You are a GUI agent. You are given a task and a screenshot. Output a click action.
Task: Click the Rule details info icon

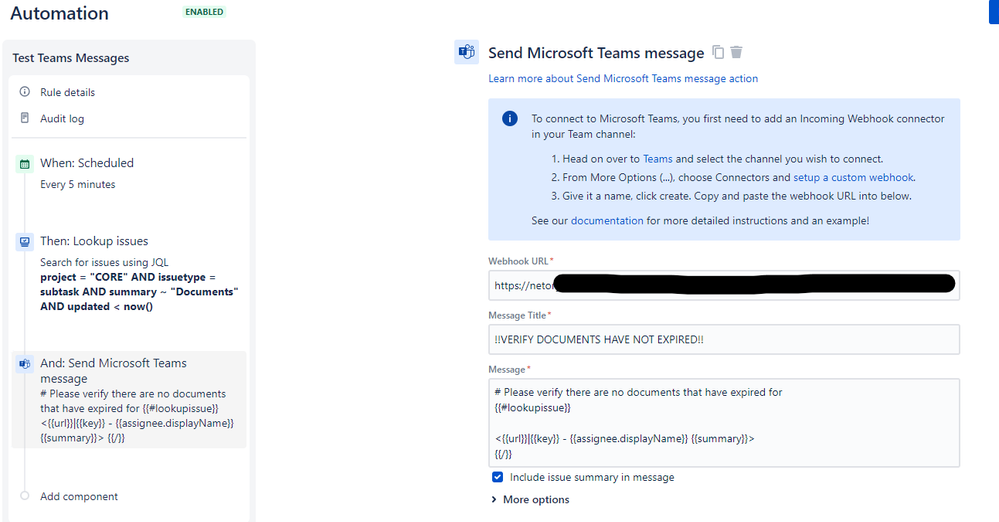coord(25,92)
